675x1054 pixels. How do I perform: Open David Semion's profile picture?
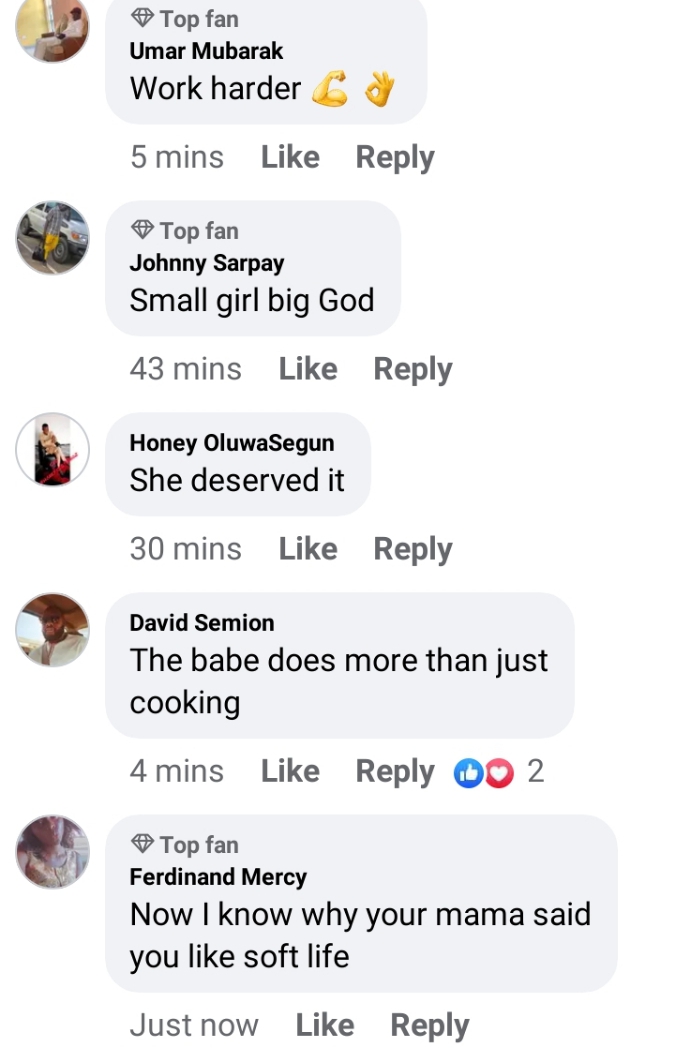pyautogui.click(x=52, y=629)
